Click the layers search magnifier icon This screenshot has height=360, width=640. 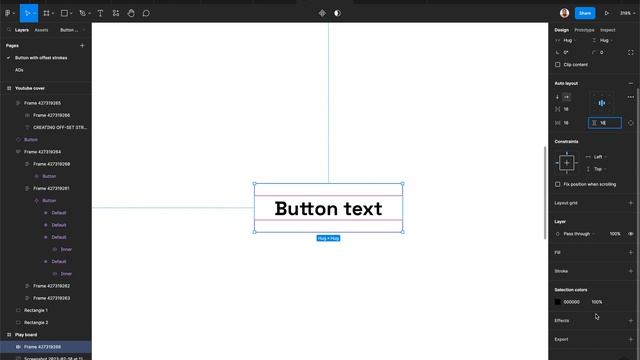coord(9,30)
